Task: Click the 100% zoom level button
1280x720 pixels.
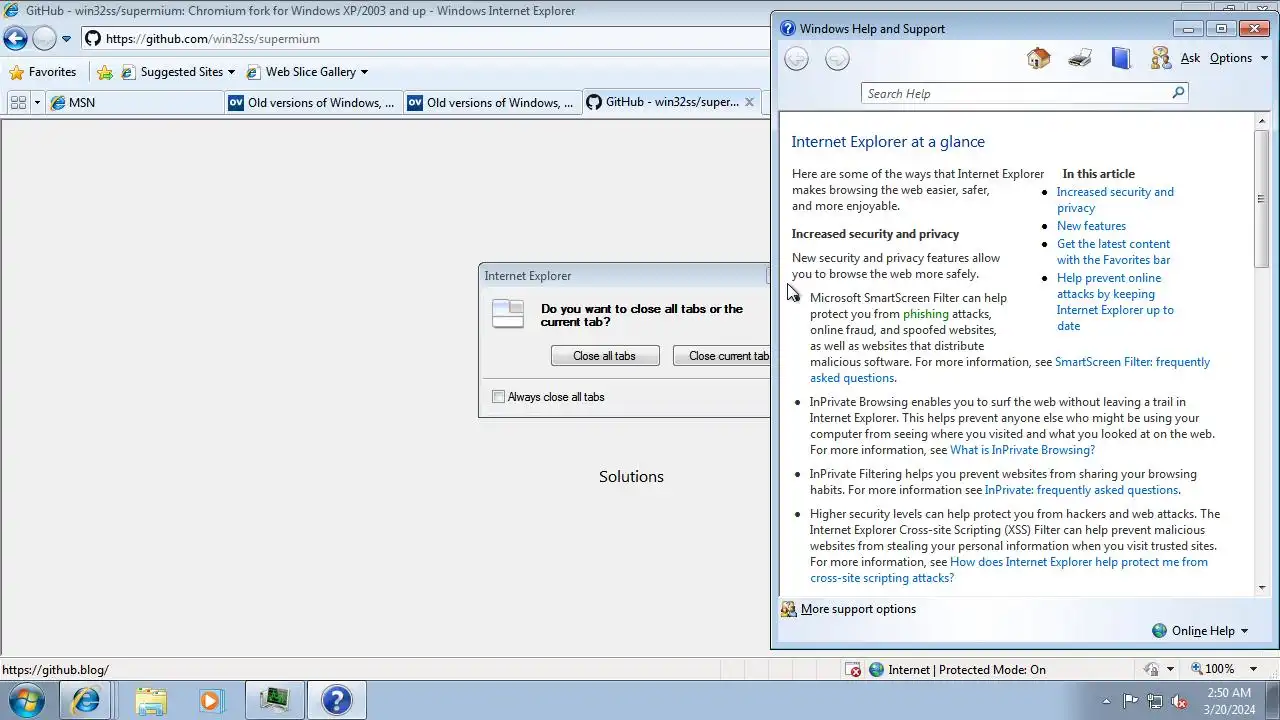Action: pyautogui.click(x=1212, y=669)
